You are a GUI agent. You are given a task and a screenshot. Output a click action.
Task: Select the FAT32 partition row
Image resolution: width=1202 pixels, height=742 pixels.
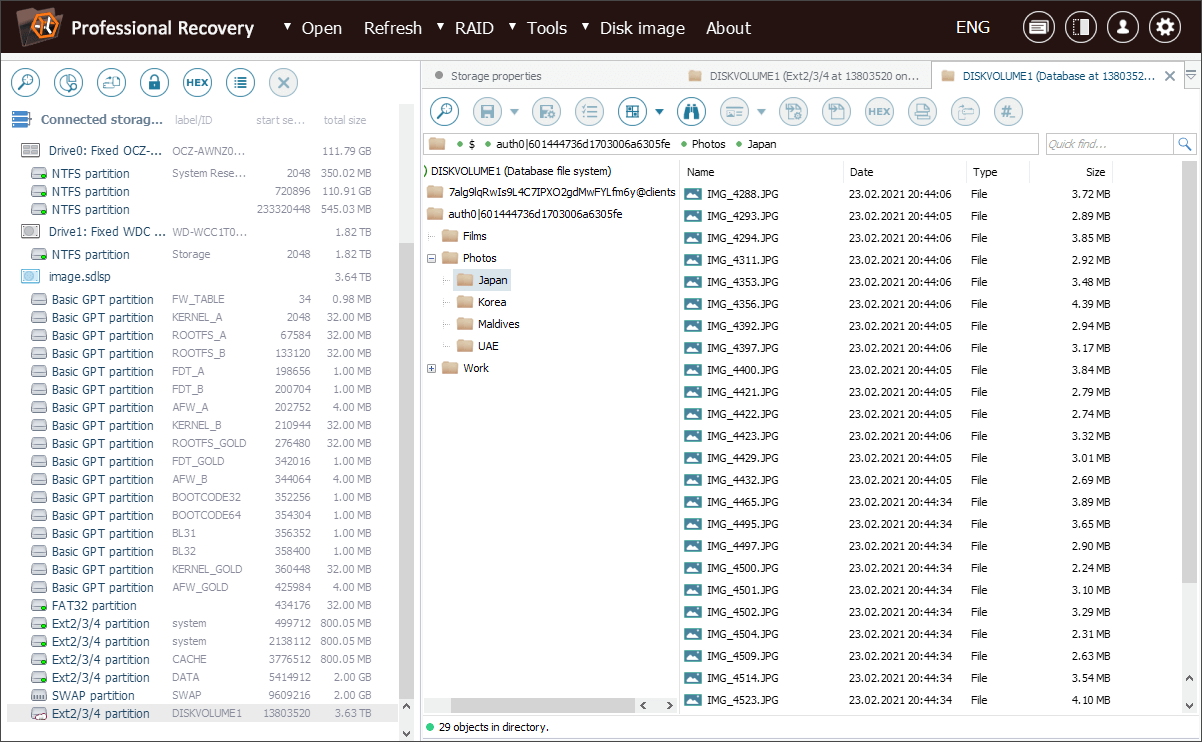click(x=200, y=605)
